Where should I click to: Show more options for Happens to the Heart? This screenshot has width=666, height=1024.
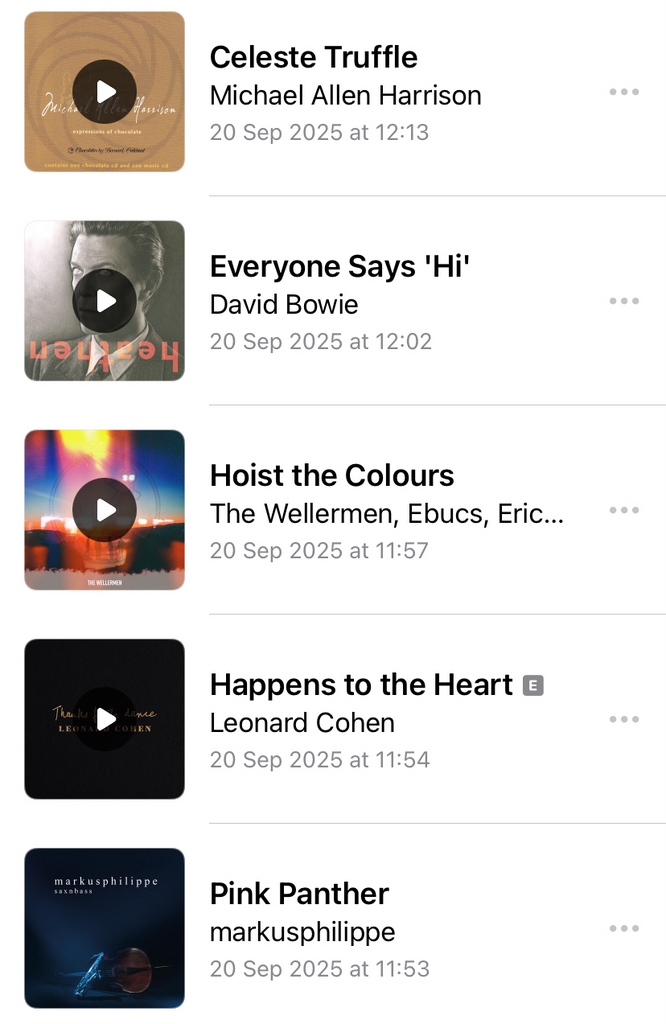[x=624, y=719]
